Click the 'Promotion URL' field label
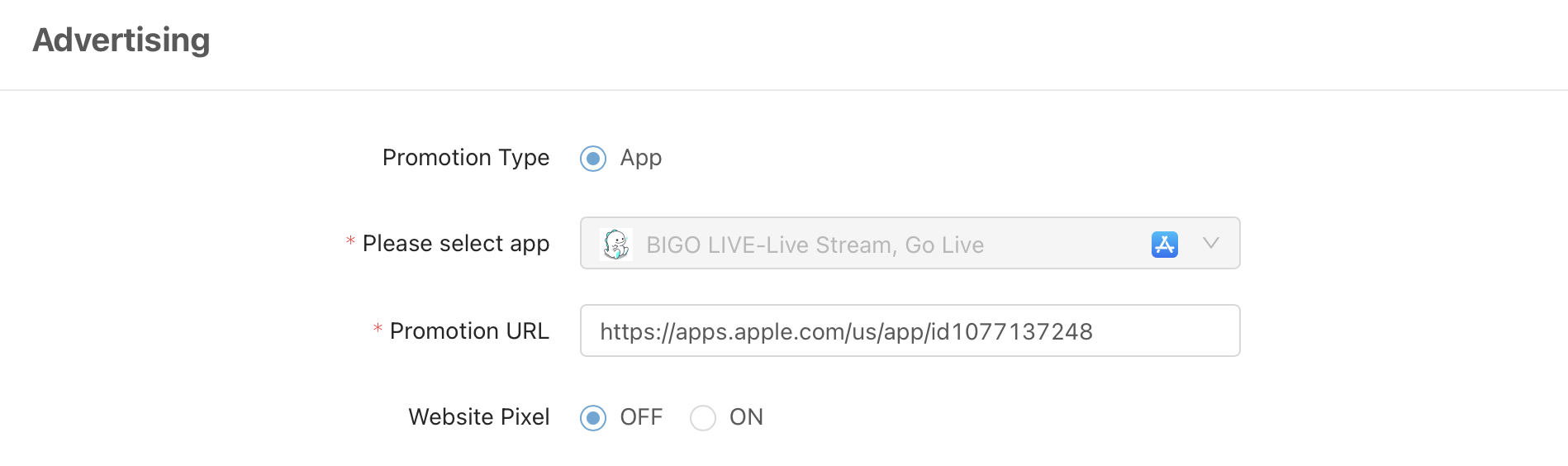 (x=469, y=331)
